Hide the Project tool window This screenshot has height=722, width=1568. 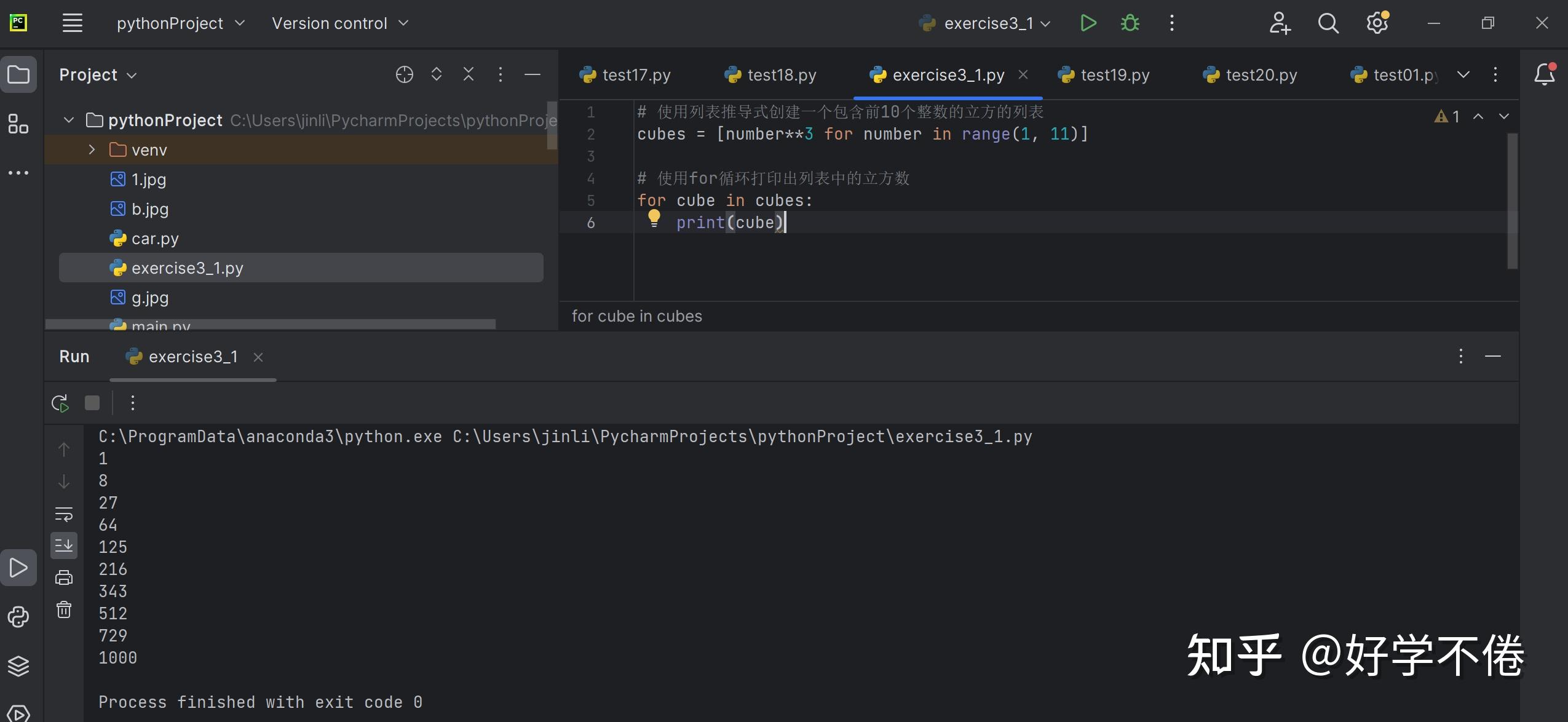pos(531,74)
